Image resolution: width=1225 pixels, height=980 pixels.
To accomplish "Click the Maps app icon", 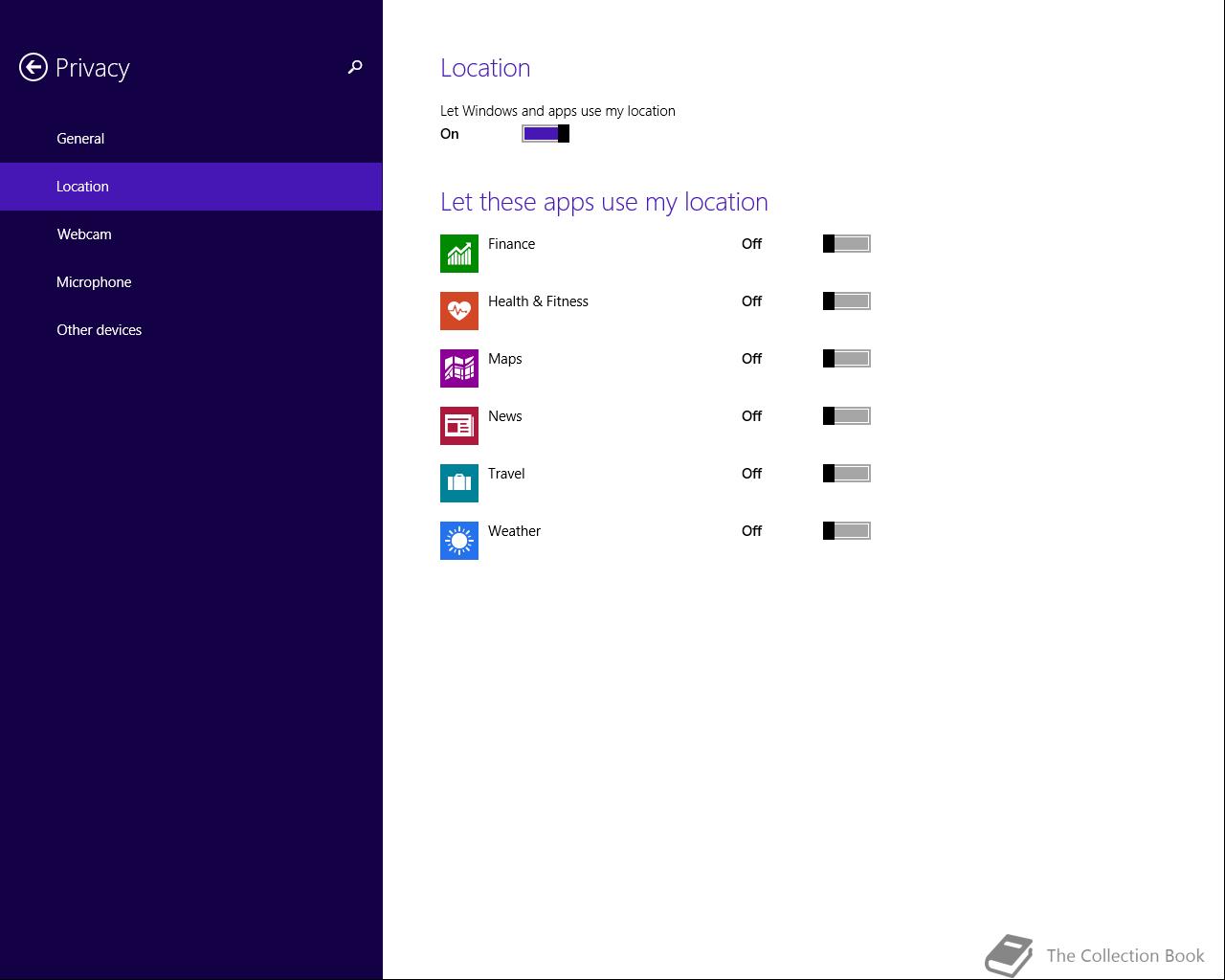I will [x=459, y=368].
